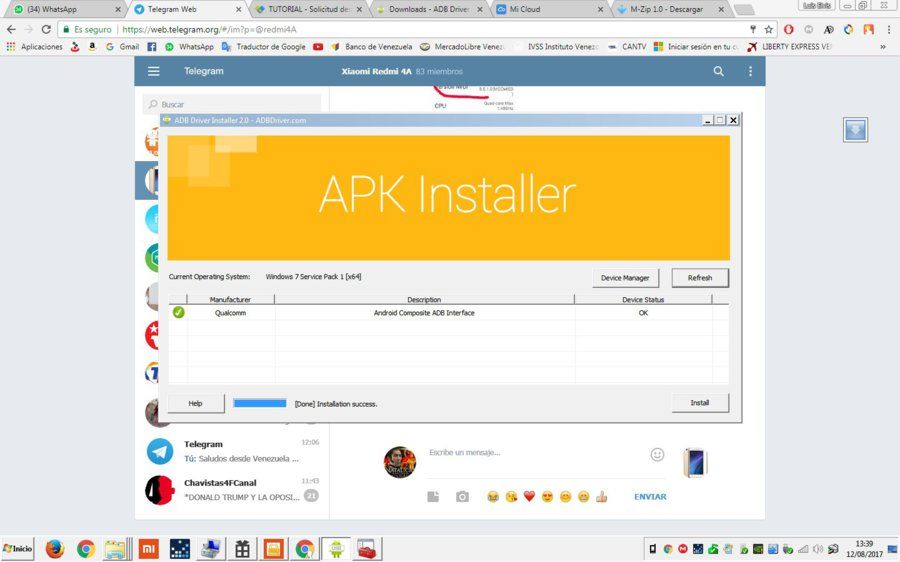Show more bookmarks with the chevron
The image size is (900, 562).
tap(883, 46)
